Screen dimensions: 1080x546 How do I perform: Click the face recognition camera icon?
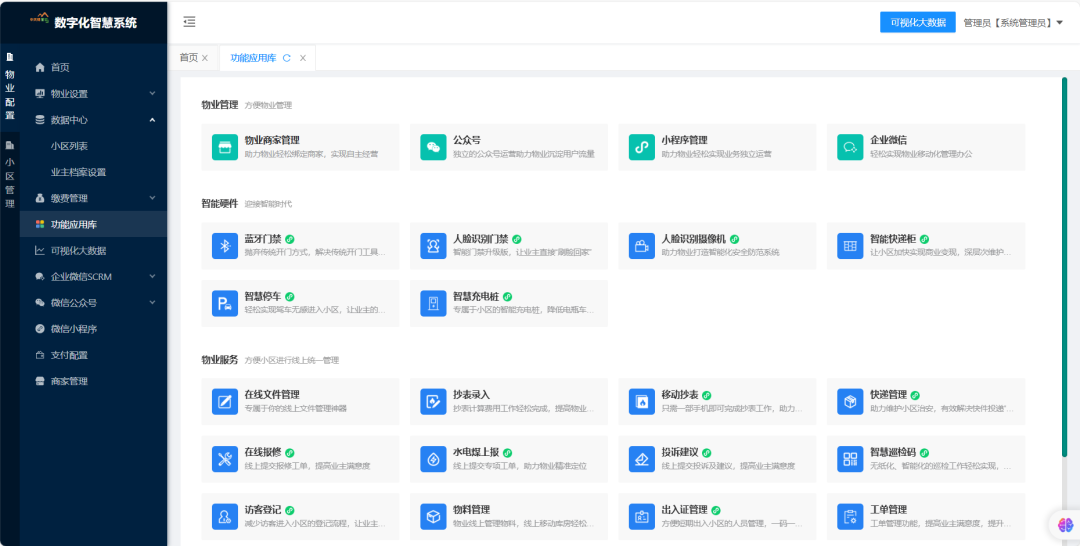click(641, 246)
